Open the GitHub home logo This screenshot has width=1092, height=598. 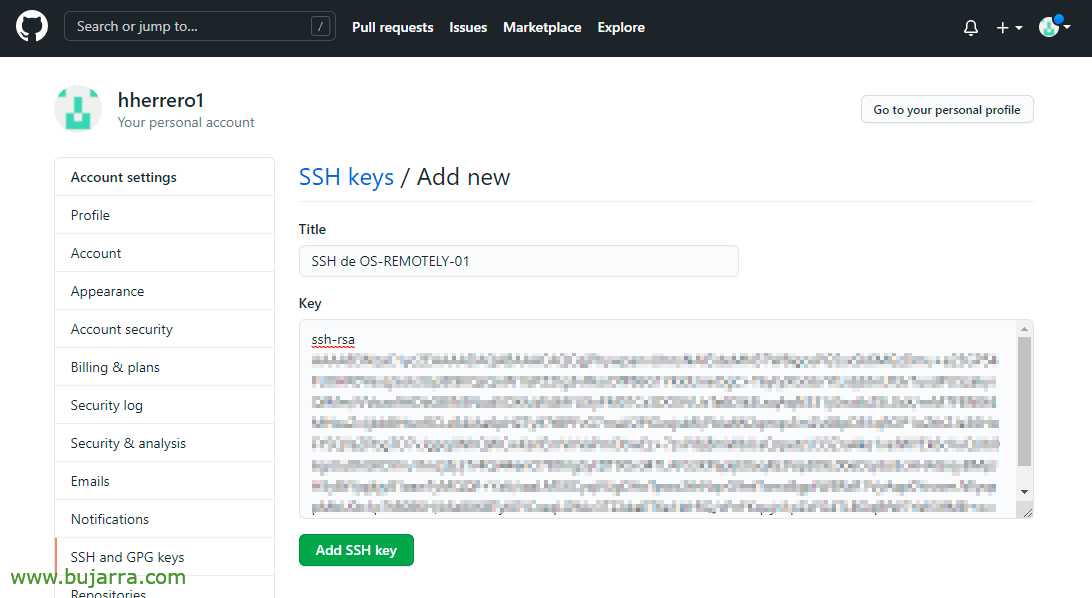(x=32, y=26)
